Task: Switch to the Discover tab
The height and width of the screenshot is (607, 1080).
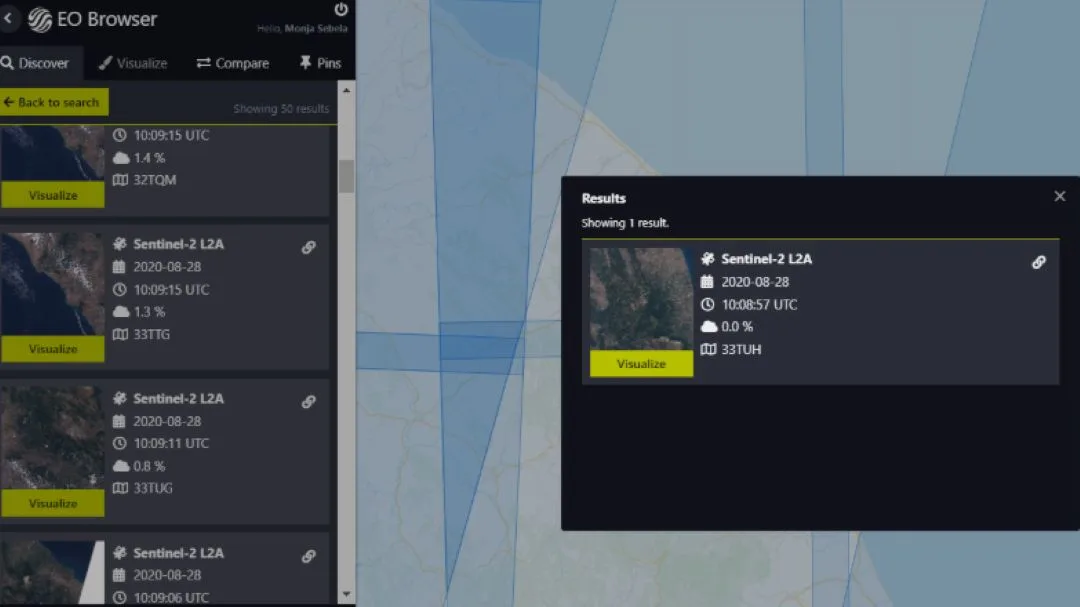Action: click(35, 63)
